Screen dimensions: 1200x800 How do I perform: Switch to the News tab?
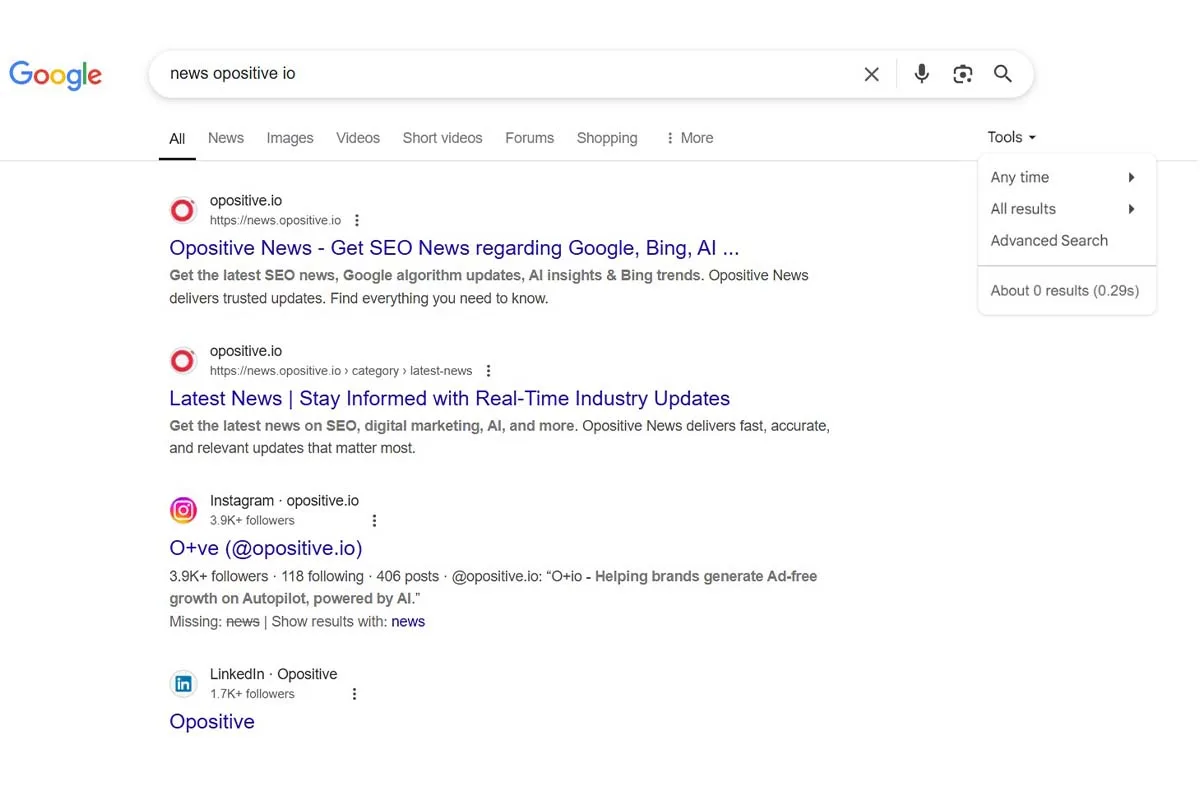(226, 138)
